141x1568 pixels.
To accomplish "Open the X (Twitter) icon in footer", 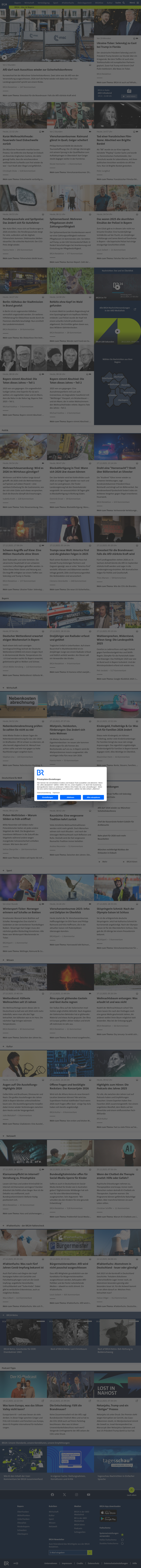I will 64,1494.
